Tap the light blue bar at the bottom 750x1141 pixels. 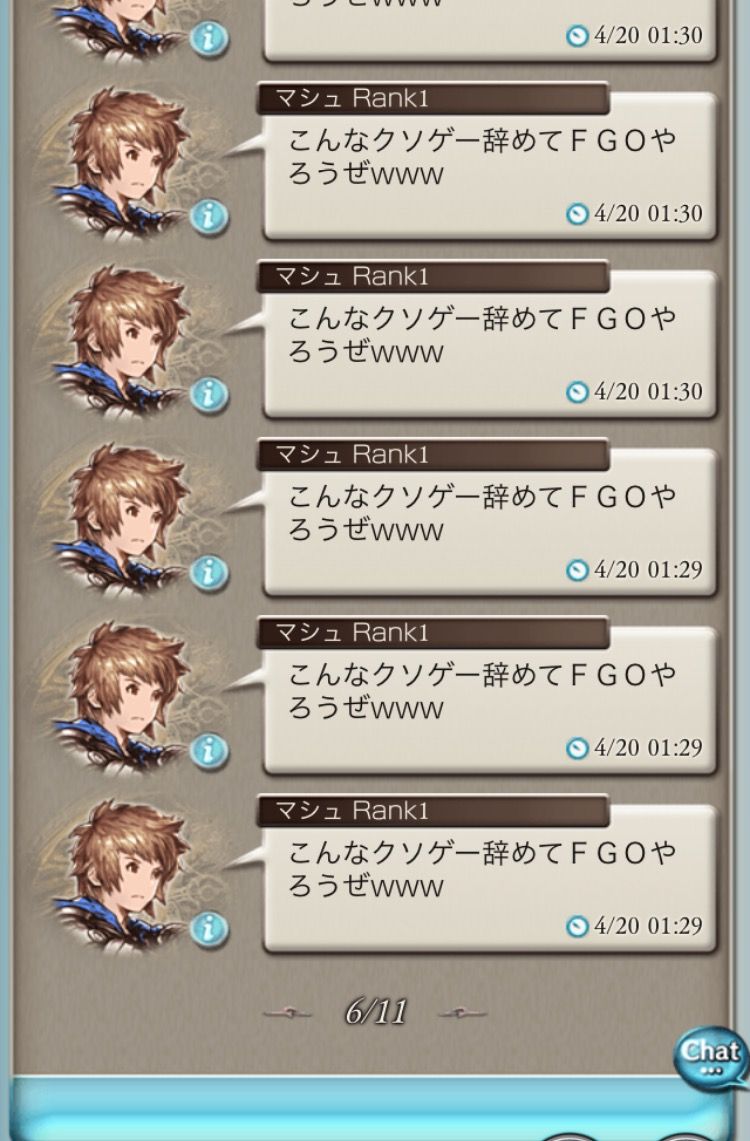click(x=371, y=1110)
